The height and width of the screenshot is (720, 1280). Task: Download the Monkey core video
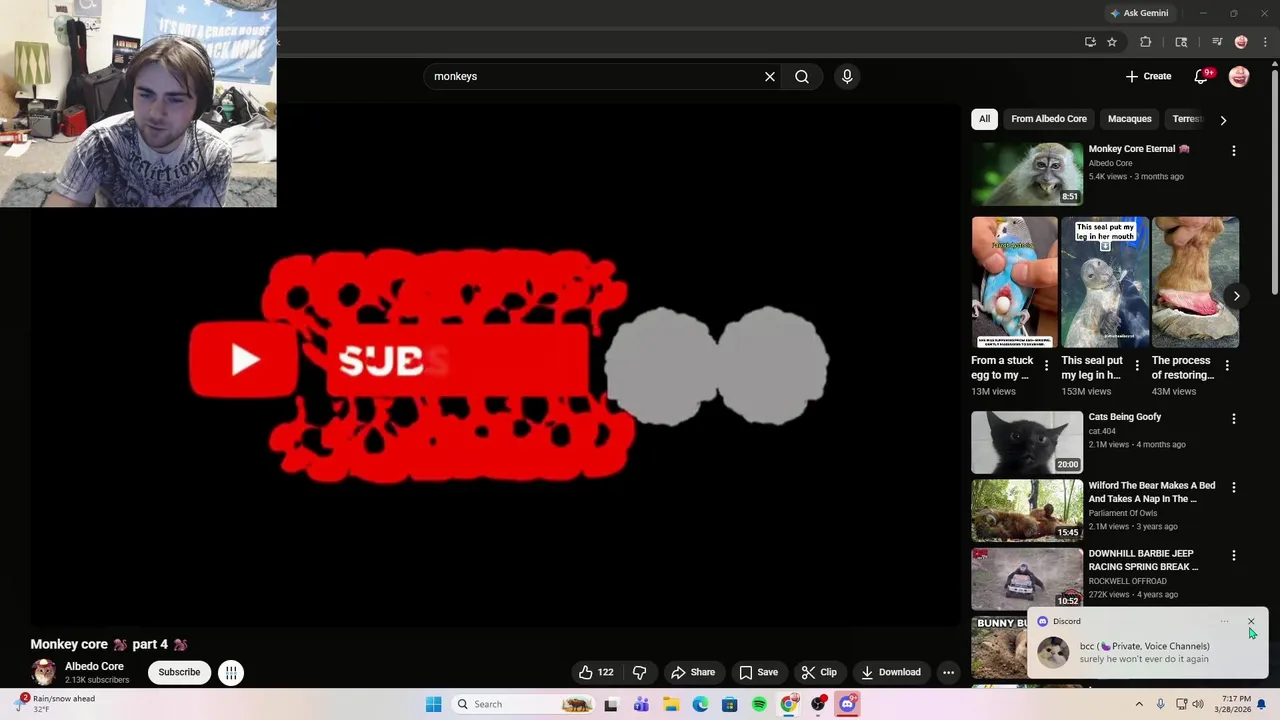890,672
